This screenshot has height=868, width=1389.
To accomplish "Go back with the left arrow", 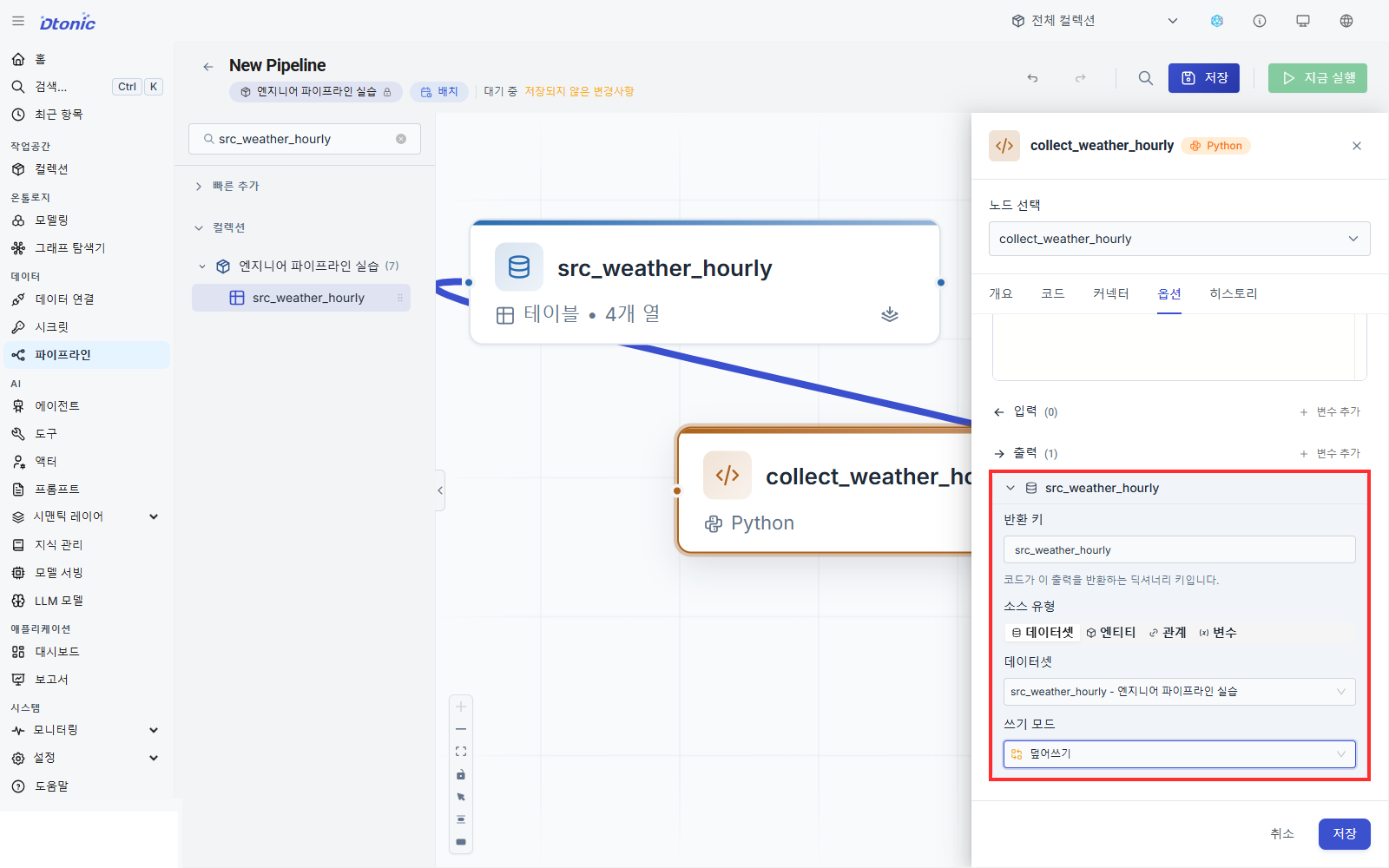I will pyautogui.click(x=208, y=67).
